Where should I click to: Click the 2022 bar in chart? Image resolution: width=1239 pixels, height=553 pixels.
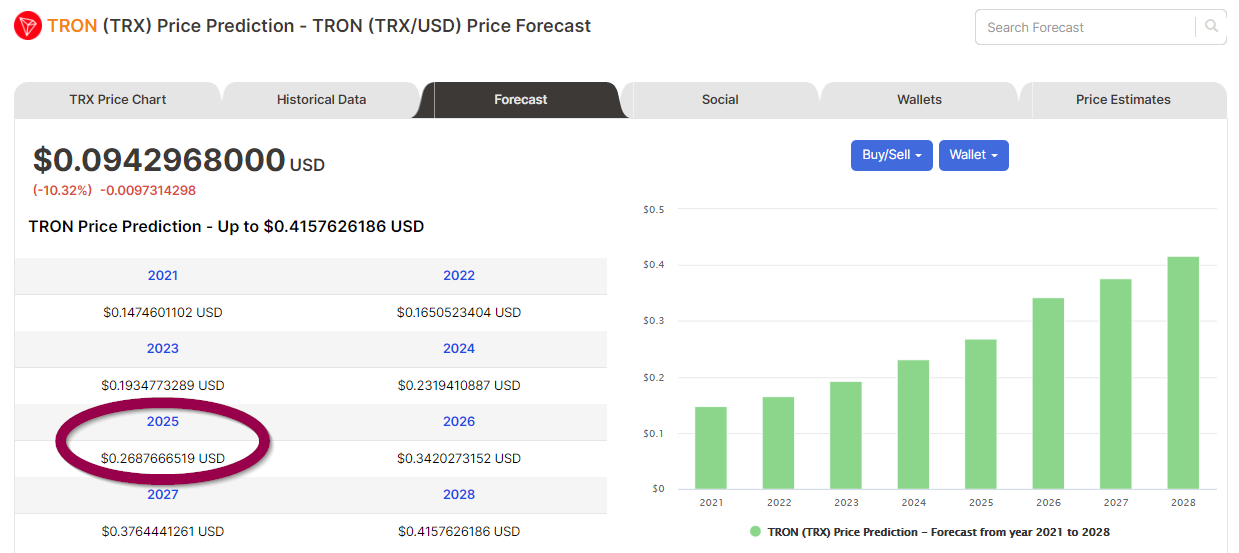point(778,443)
